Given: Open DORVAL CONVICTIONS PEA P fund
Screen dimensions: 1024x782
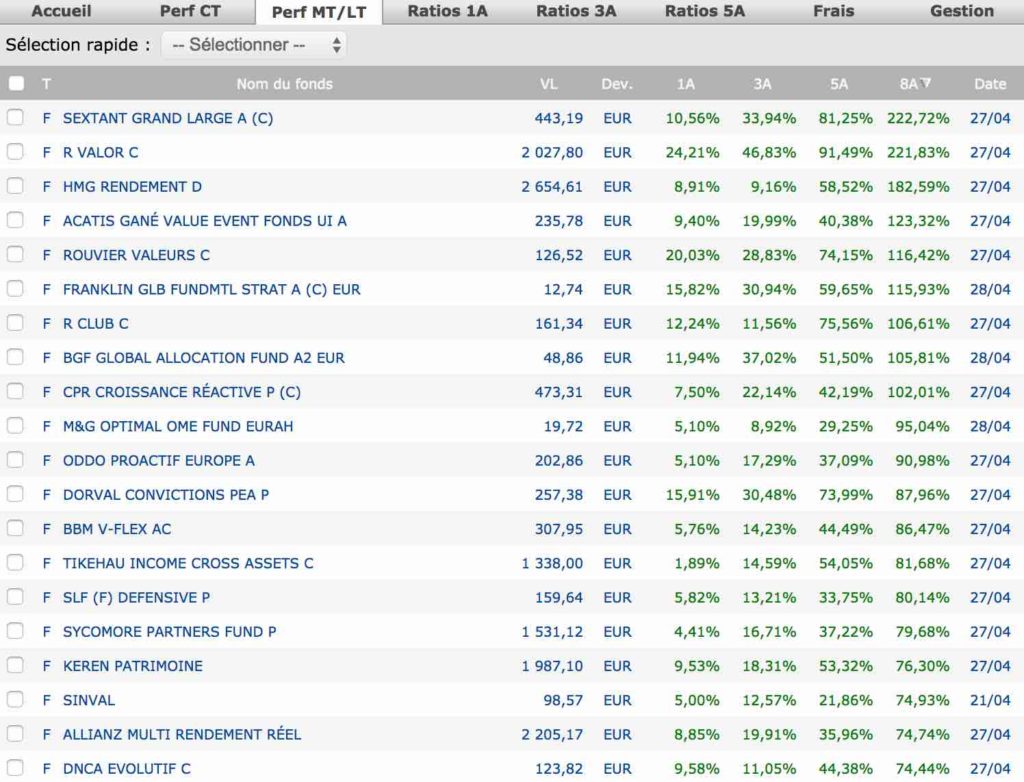Looking at the screenshot, I should pyautogui.click(x=166, y=495).
